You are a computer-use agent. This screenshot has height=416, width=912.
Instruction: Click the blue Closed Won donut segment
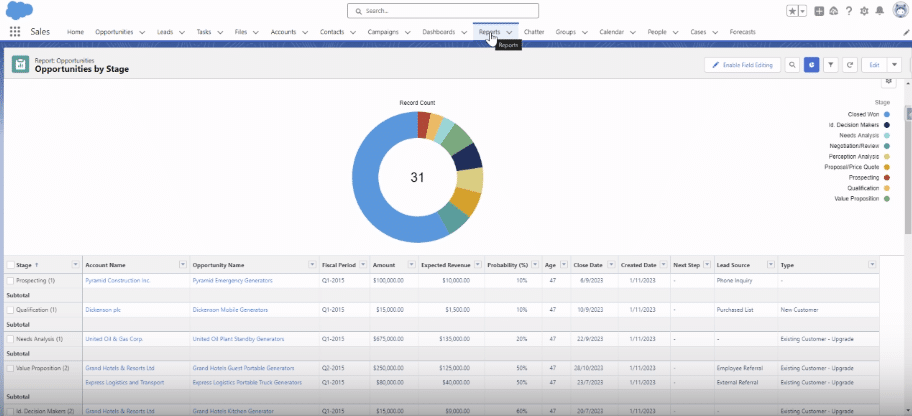click(366, 175)
